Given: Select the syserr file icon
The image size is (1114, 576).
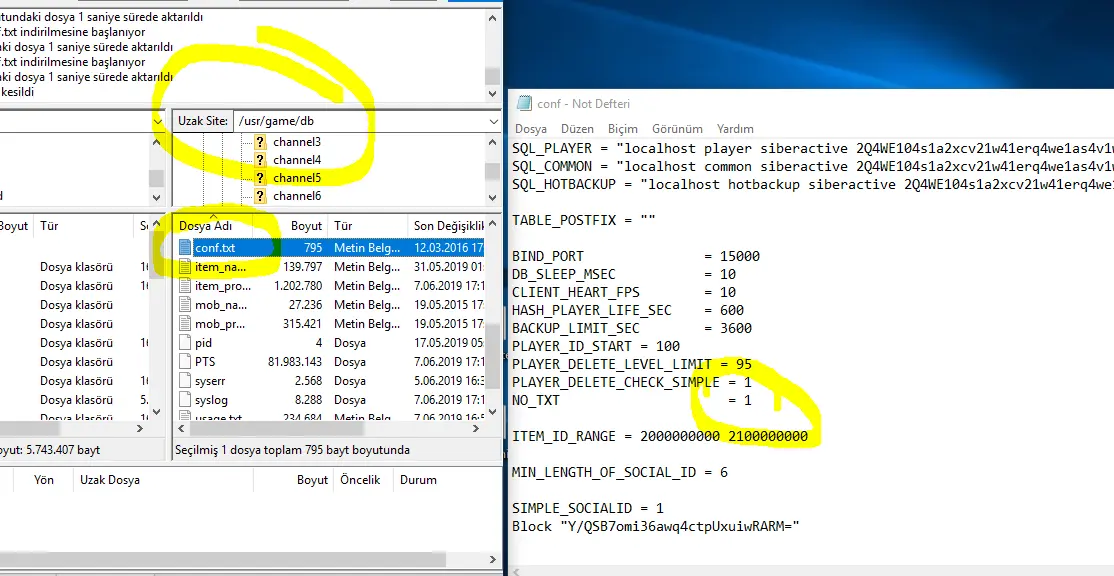Looking at the screenshot, I should 185,381.
